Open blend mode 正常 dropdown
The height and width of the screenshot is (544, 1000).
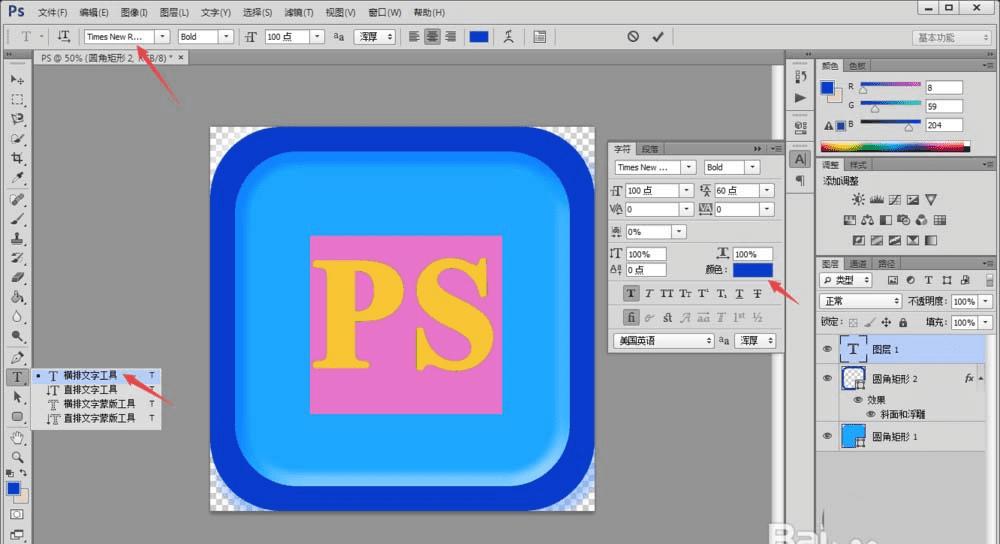[x=860, y=301]
